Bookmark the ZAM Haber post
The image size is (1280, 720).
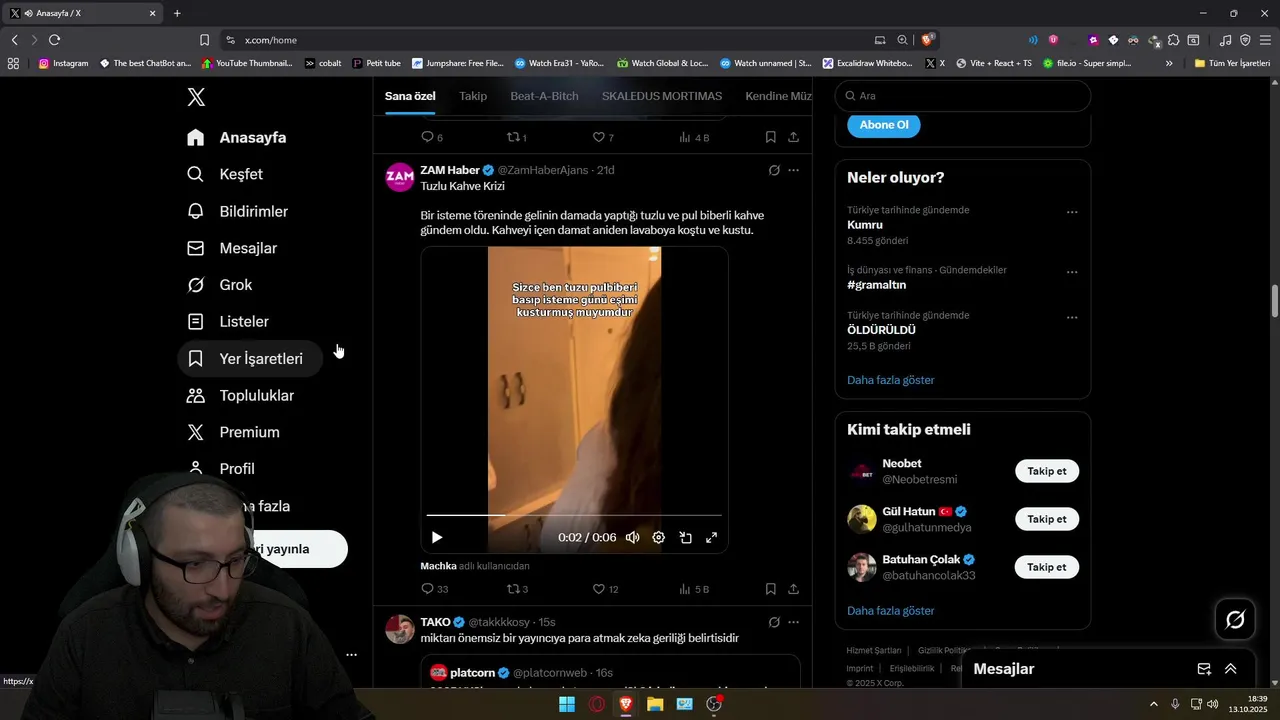[770, 589]
